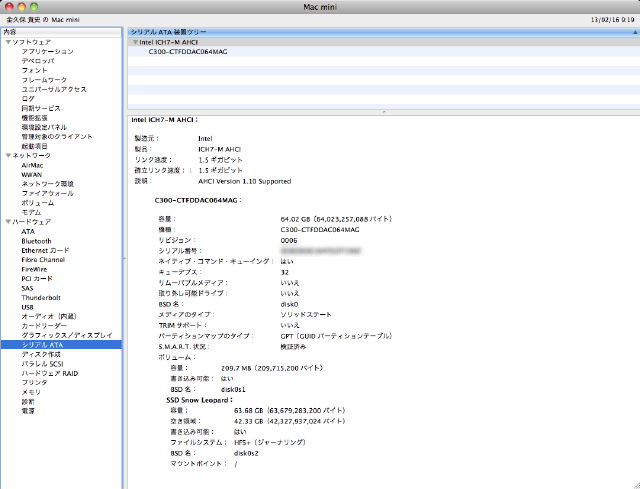Select PCI カード in the sidebar
The height and width of the screenshot is (489, 640).
[37, 278]
